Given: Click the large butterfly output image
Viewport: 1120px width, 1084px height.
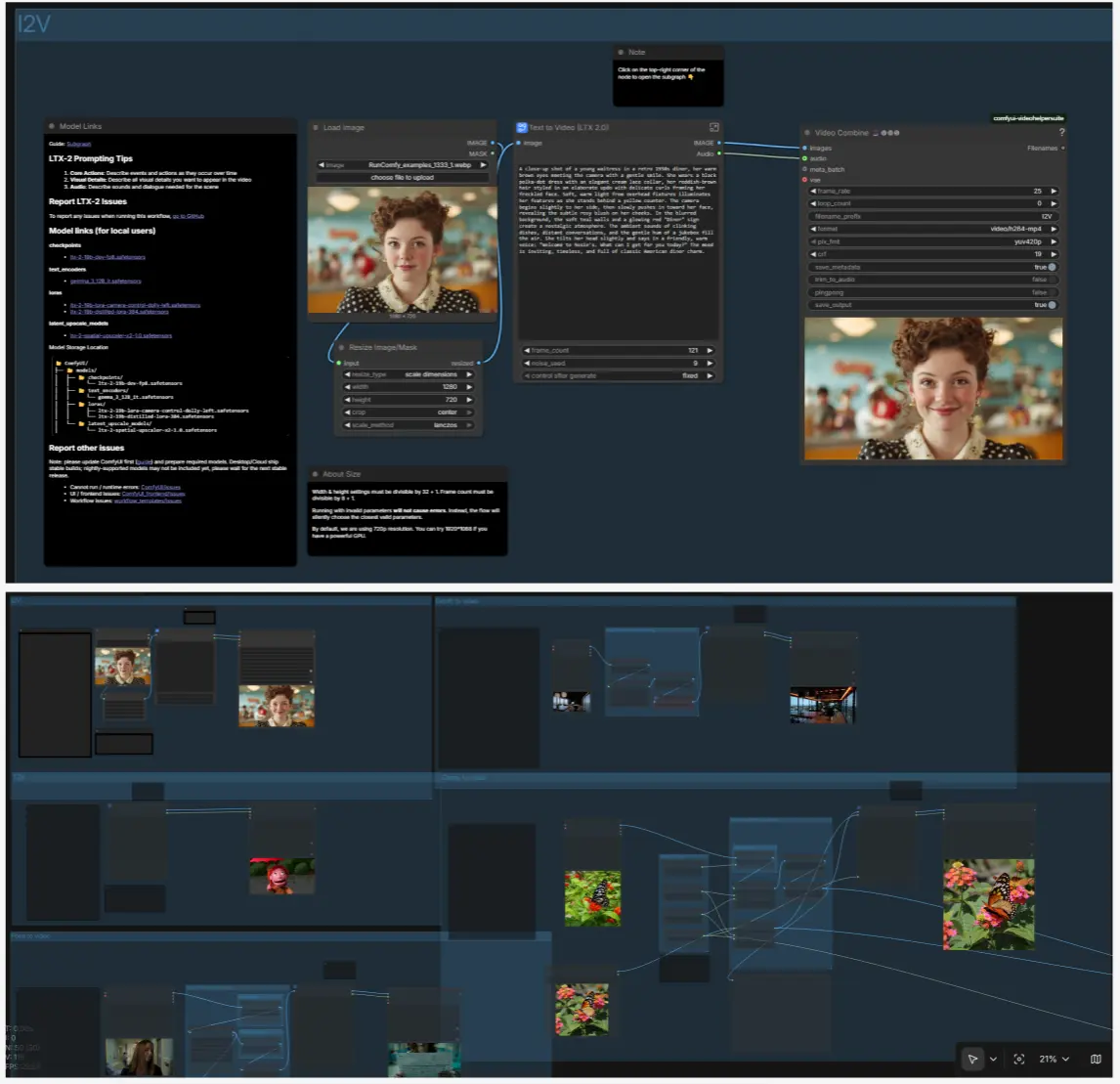Looking at the screenshot, I should (988, 905).
